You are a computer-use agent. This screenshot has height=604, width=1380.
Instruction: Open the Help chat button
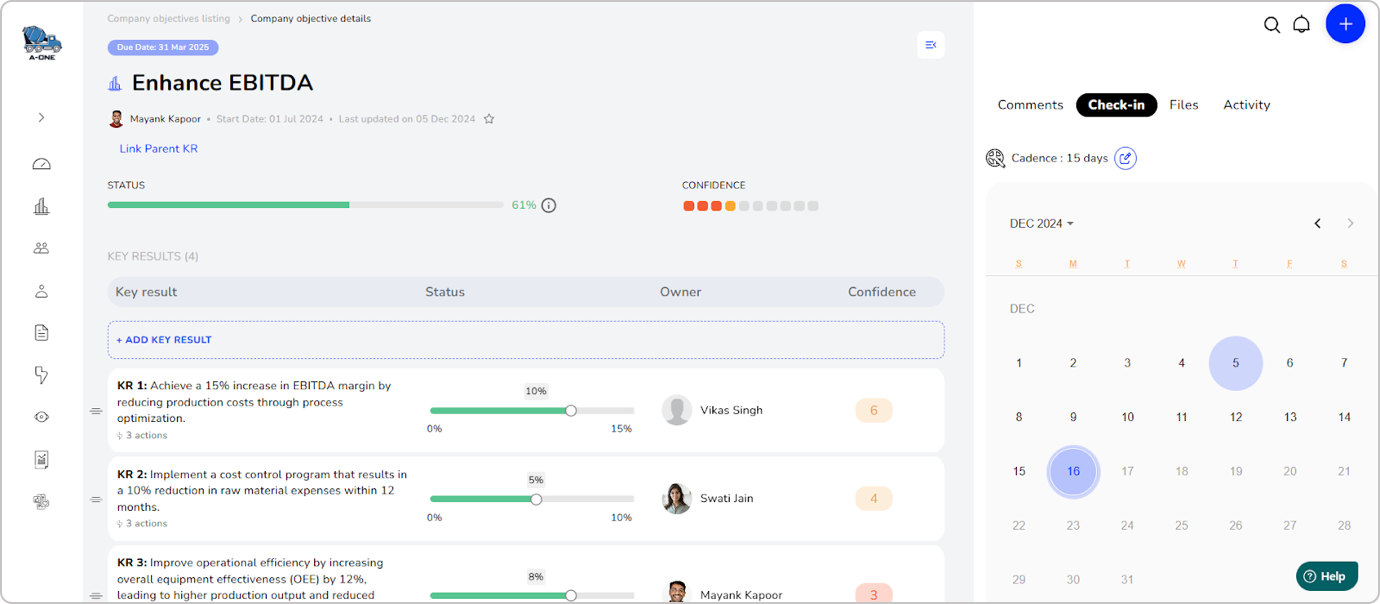coord(1326,576)
